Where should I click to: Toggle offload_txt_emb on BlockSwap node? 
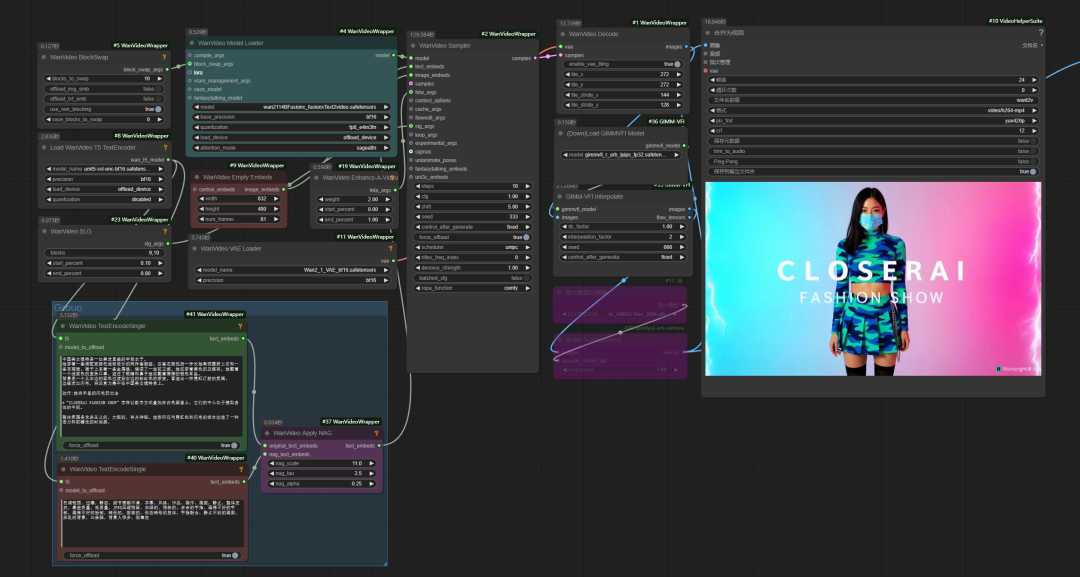(105, 98)
